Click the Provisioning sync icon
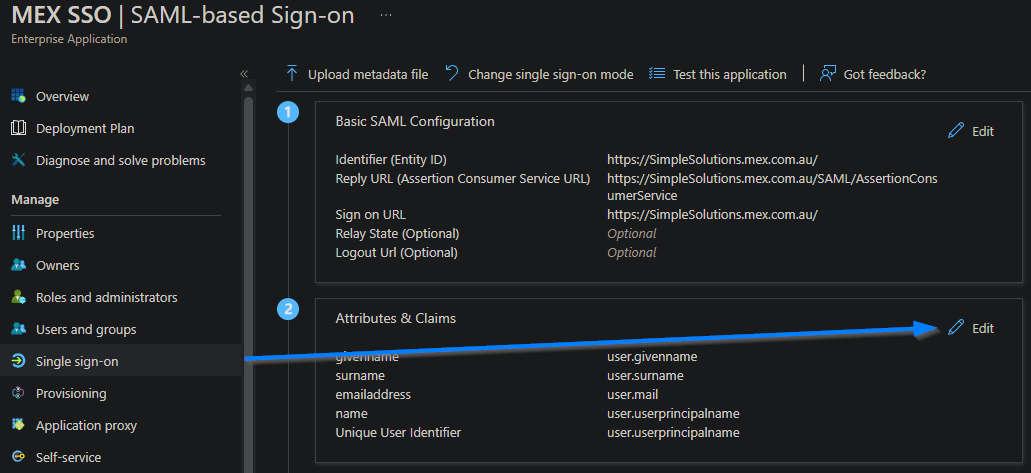Image resolution: width=1031 pixels, height=473 pixels. pyautogui.click(x=18, y=393)
